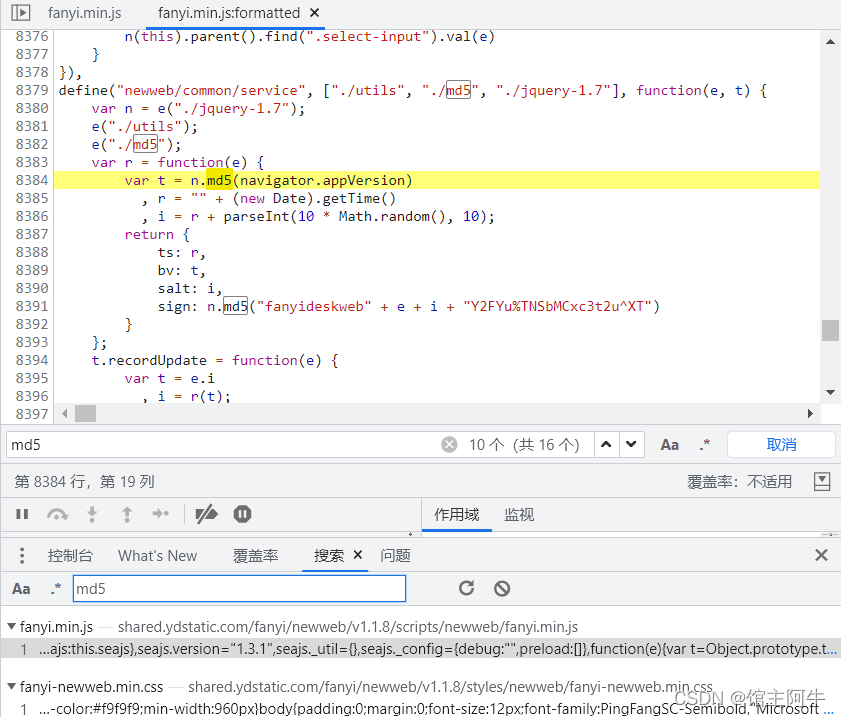Image resolution: width=841 pixels, height=717 pixels.
Task: Open the drawer three-dot menu
Action: [22, 556]
